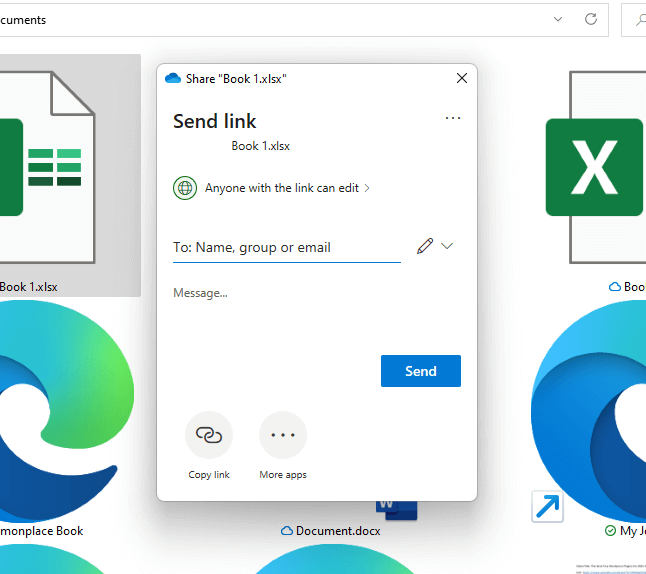Click the green sync checkmark status icon
The image size is (646, 574).
610,531
